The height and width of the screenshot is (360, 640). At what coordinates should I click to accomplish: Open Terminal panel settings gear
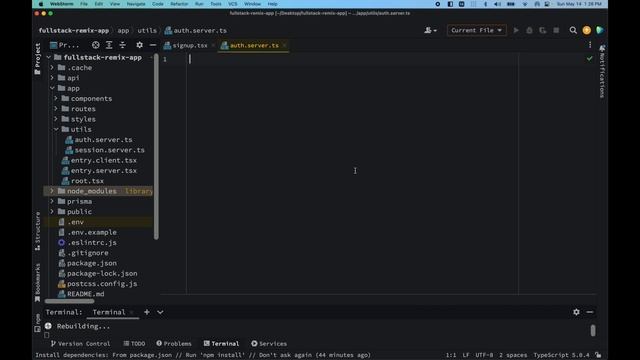[x=576, y=312]
